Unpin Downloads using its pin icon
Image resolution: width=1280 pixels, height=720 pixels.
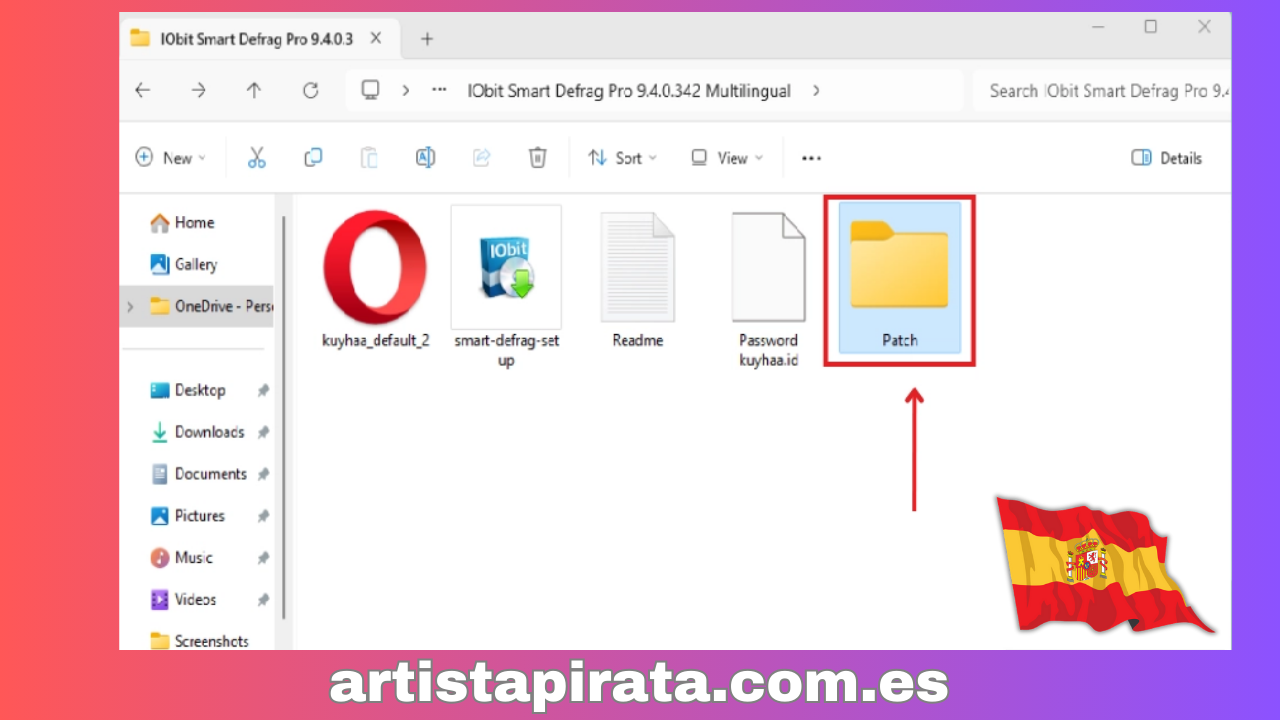pyautogui.click(x=263, y=433)
